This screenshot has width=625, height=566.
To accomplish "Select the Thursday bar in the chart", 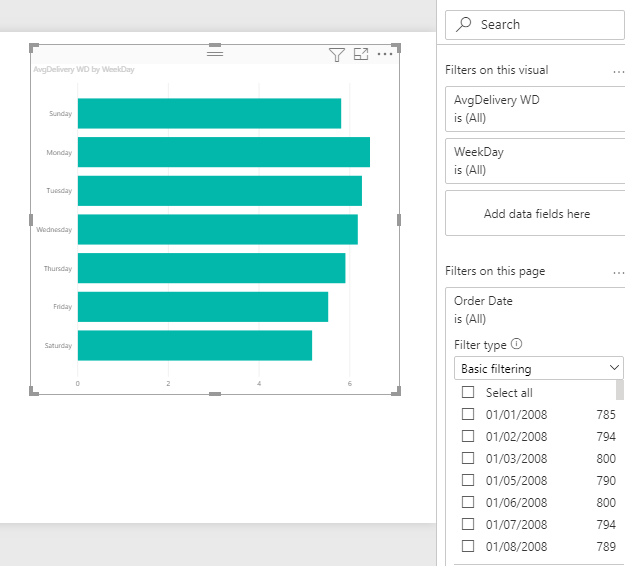I will pyautogui.click(x=211, y=268).
